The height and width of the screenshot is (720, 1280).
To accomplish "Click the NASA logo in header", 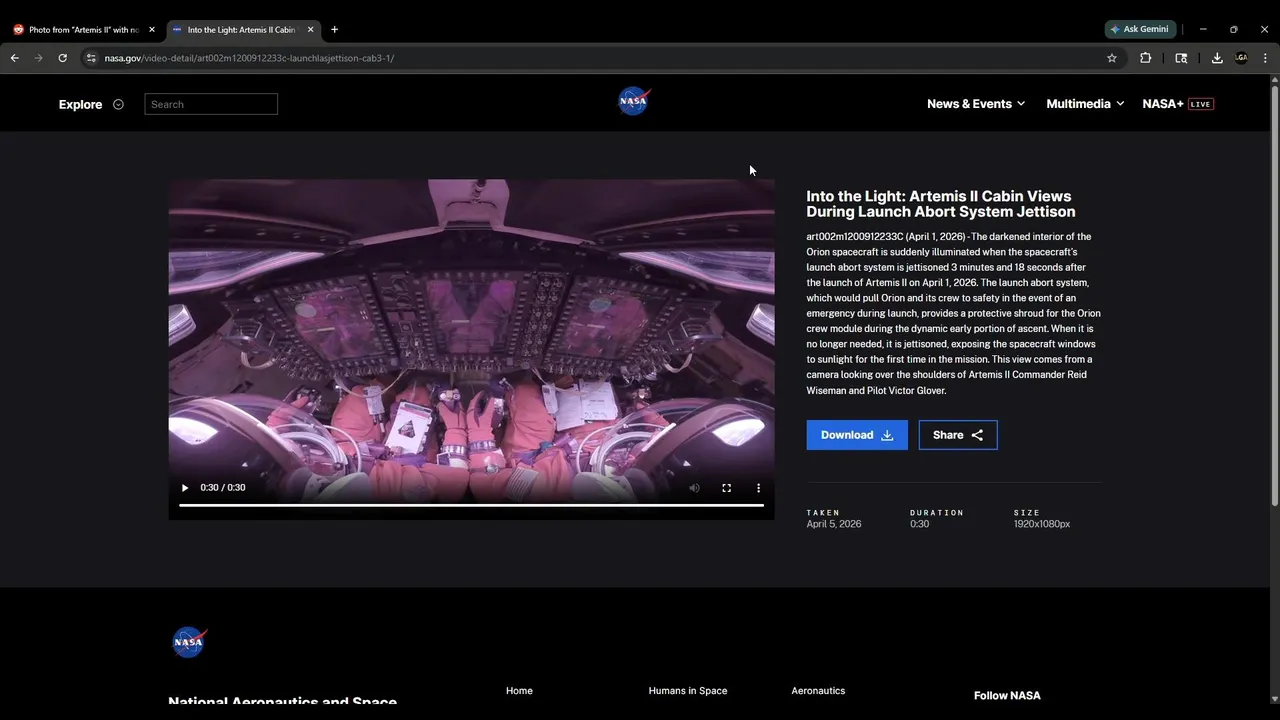I will (x=634, y=101).
